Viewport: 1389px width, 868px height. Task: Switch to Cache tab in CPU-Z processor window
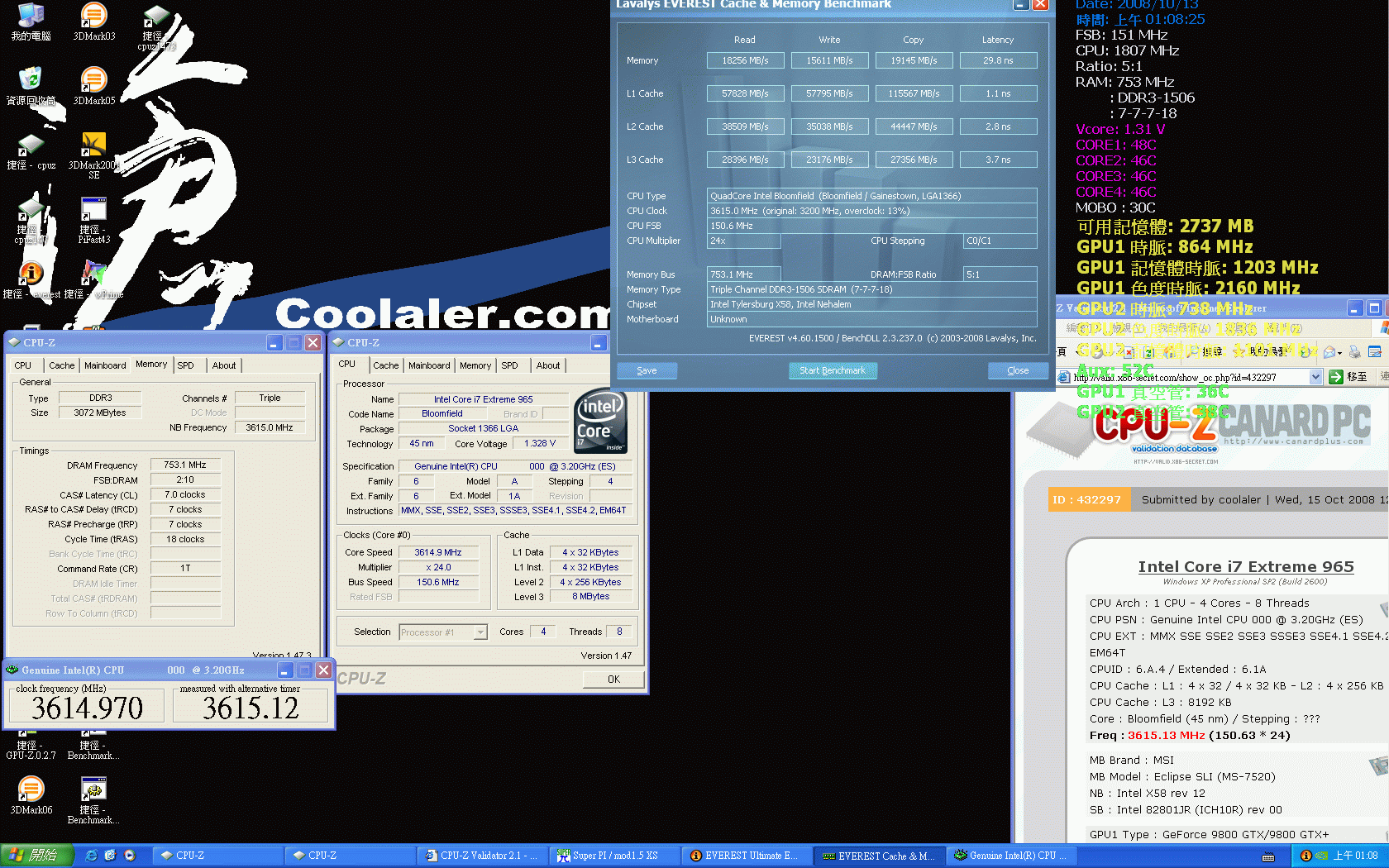pos(385,365)
